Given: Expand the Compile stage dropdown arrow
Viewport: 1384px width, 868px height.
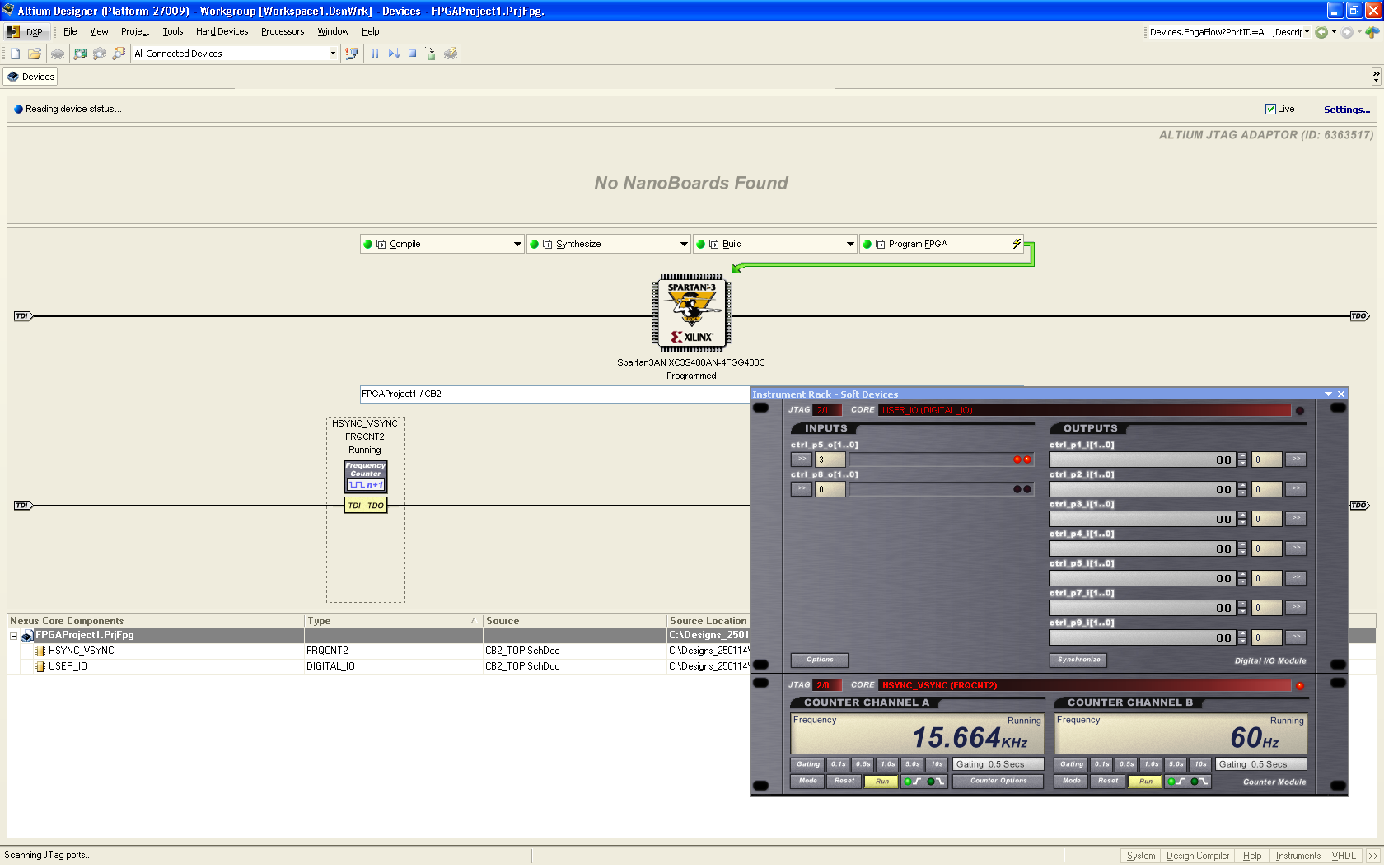Looking at the screenshot, I should [517, 245].
